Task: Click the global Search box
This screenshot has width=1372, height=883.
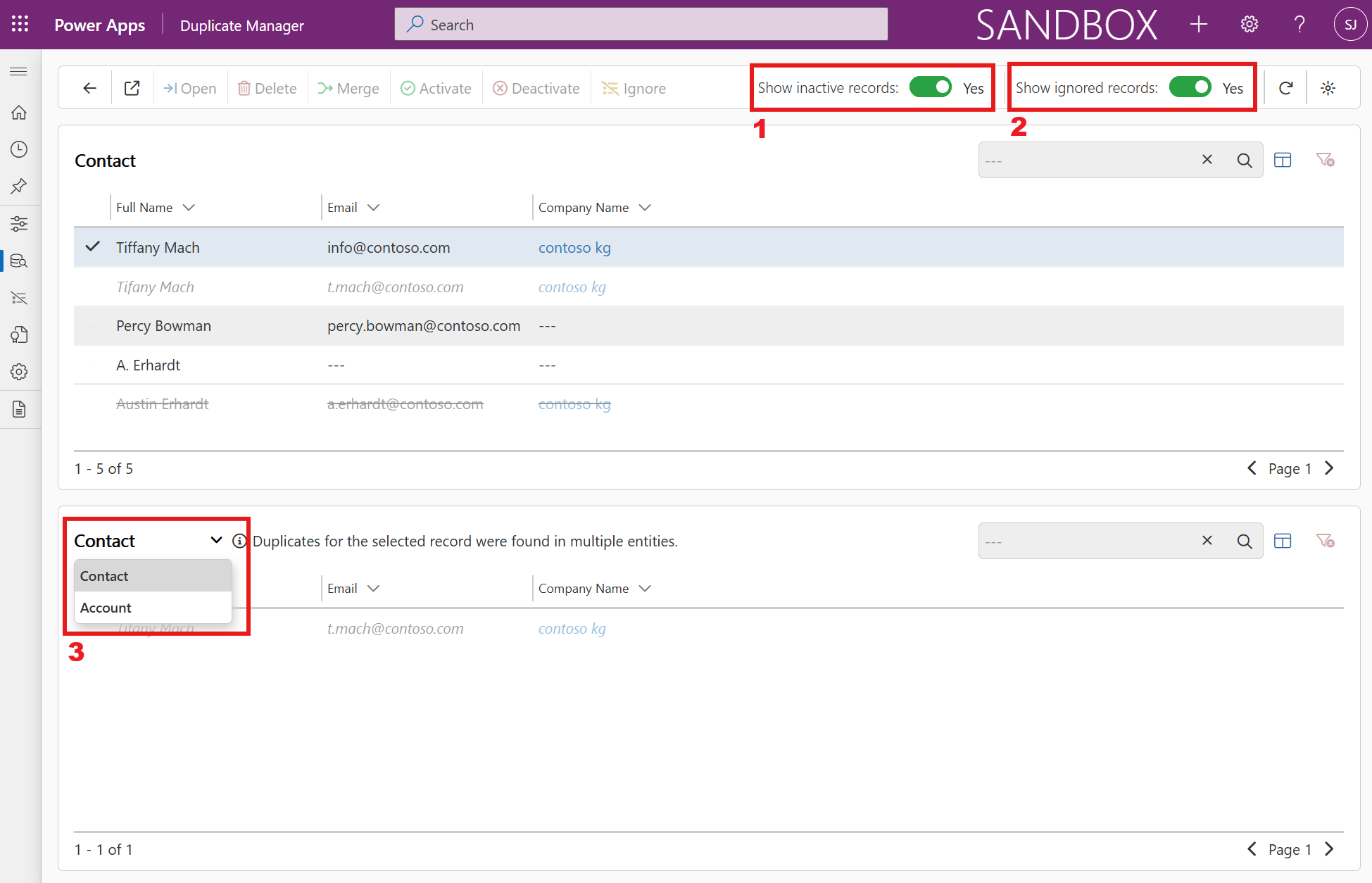Action: [641, 25]
